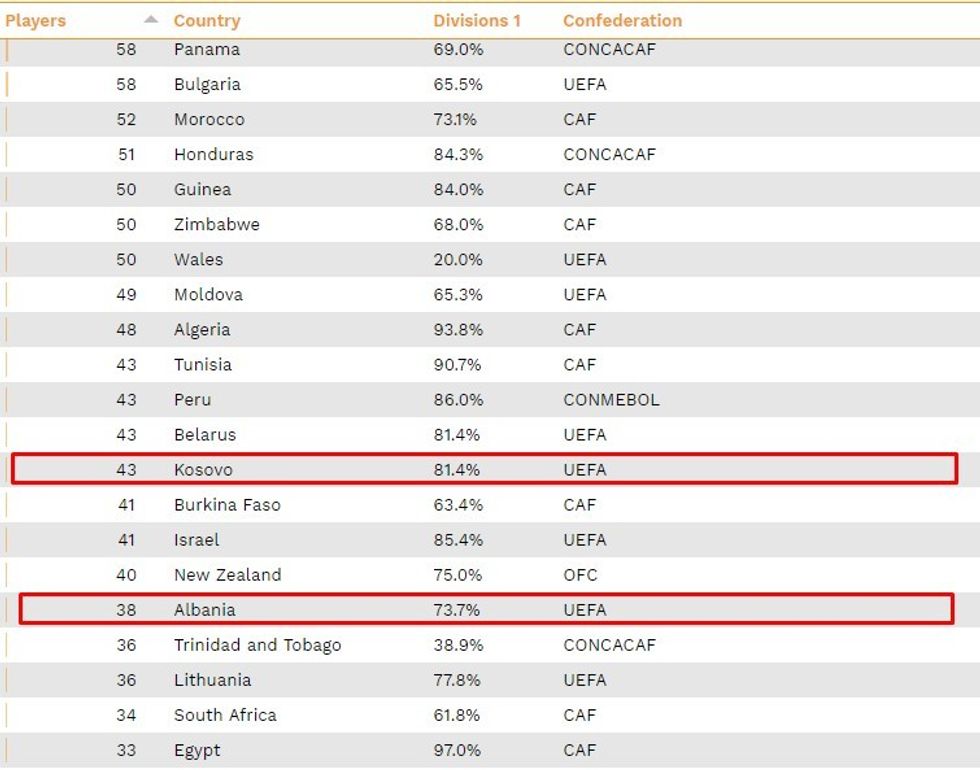
Task: Select the OFC confederation cell
Action: [x=580, y=574]
